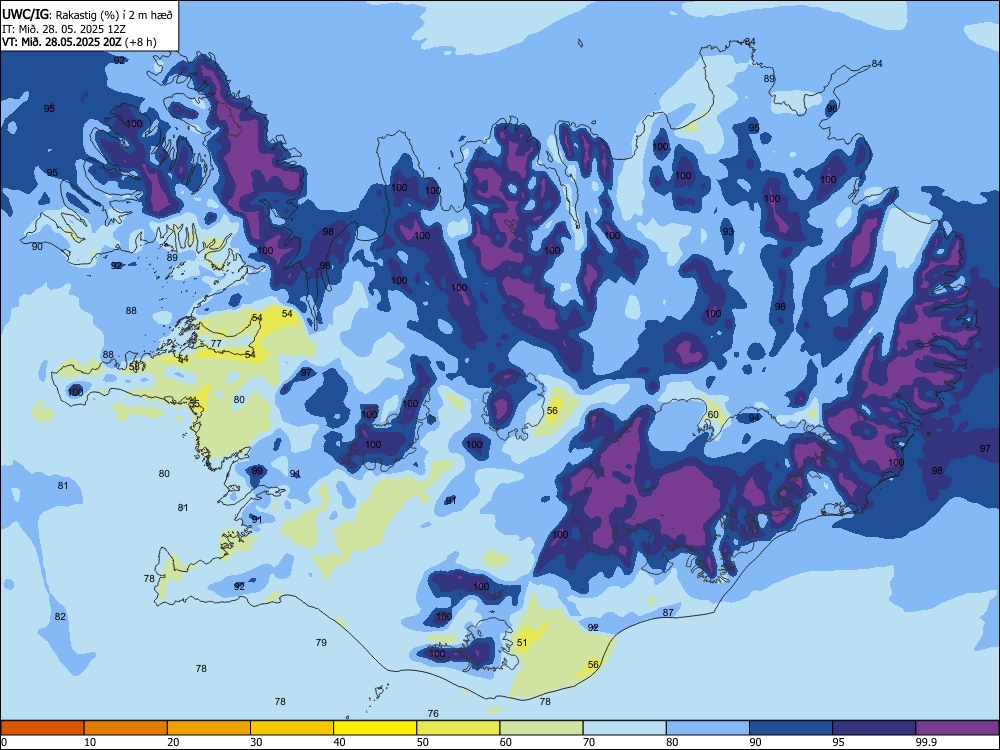Click the '76' humidity value on the map
1000x750 pixels.
pos(433,714)
